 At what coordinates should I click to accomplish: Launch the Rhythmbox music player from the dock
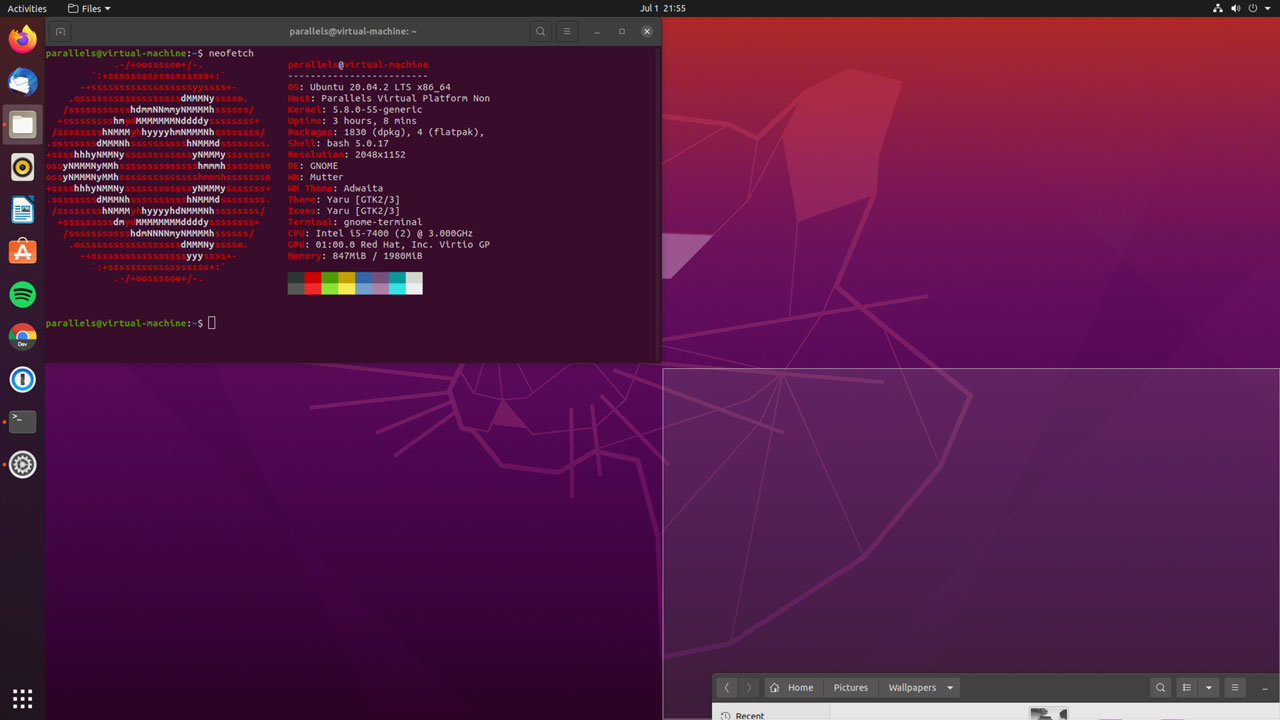pyautogui.click(x=22, y=167)
